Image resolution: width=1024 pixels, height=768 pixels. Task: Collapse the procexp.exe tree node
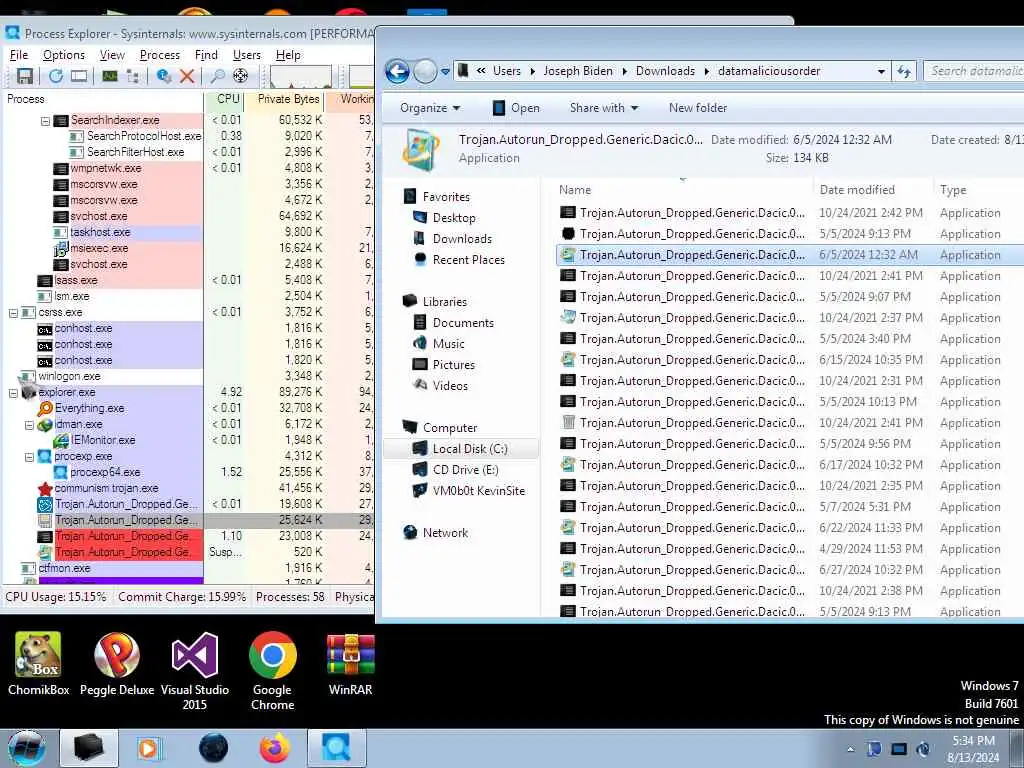(x=29, y=457)
